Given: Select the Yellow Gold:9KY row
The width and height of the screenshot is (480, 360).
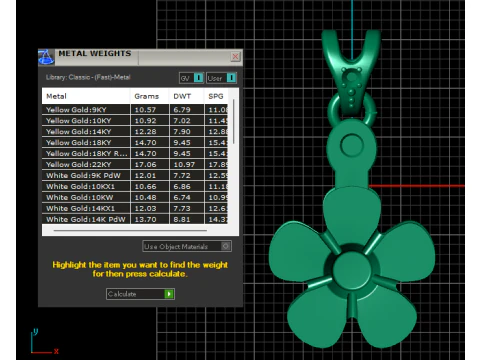Looking at the screenshot, I should click(x=135, y=110).
